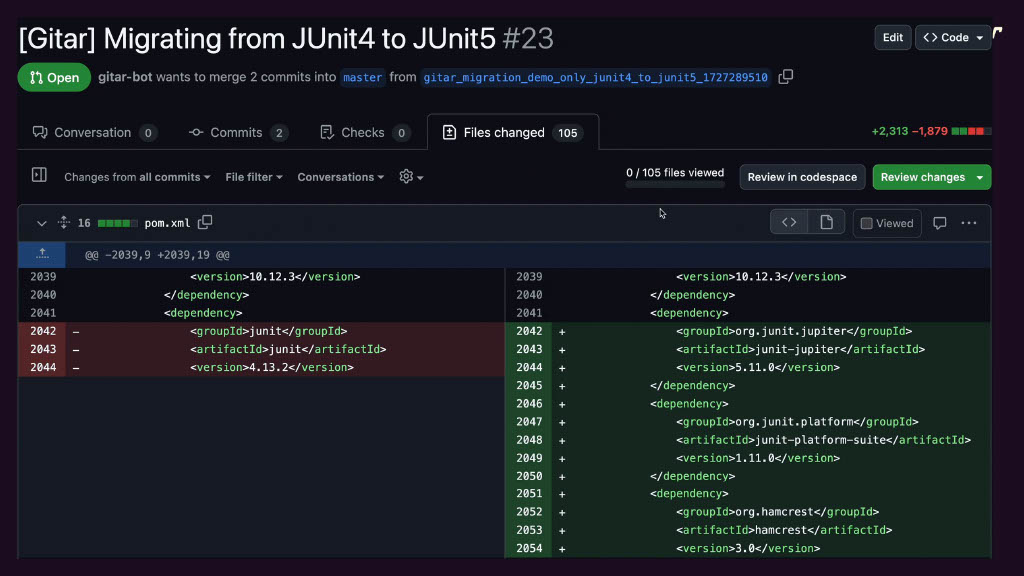The height and width of the screenshot is (576, 1024).
Task: Mark pom.xml as Viewed
Action: coord(887,223)
